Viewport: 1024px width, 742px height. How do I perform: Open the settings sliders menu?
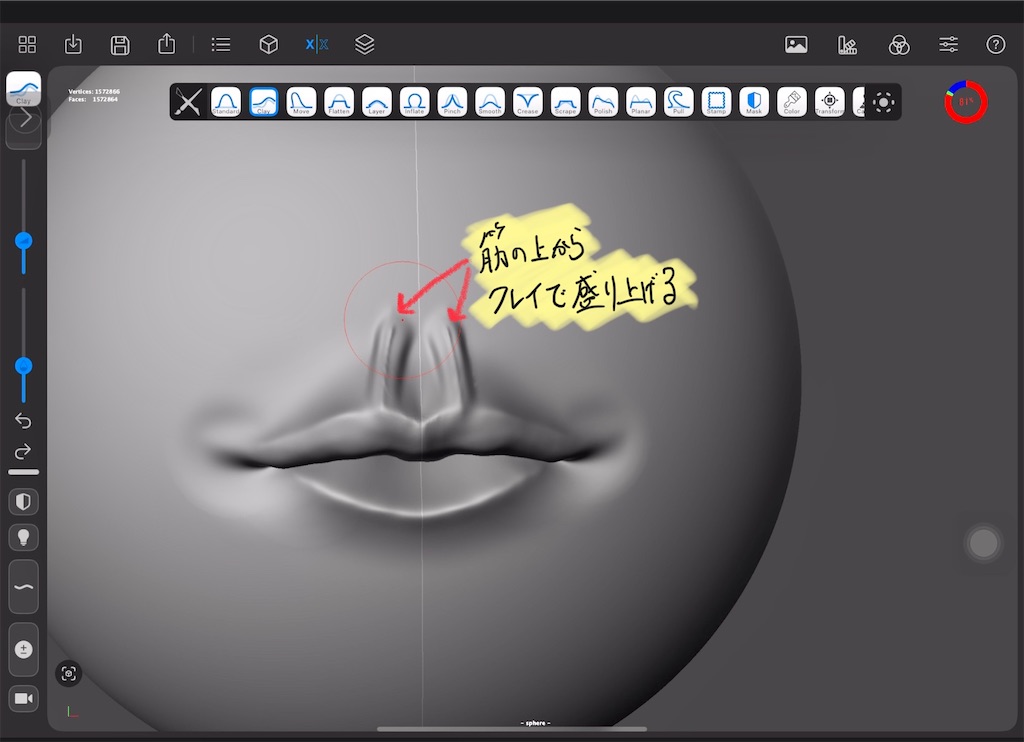pos(948,44)
